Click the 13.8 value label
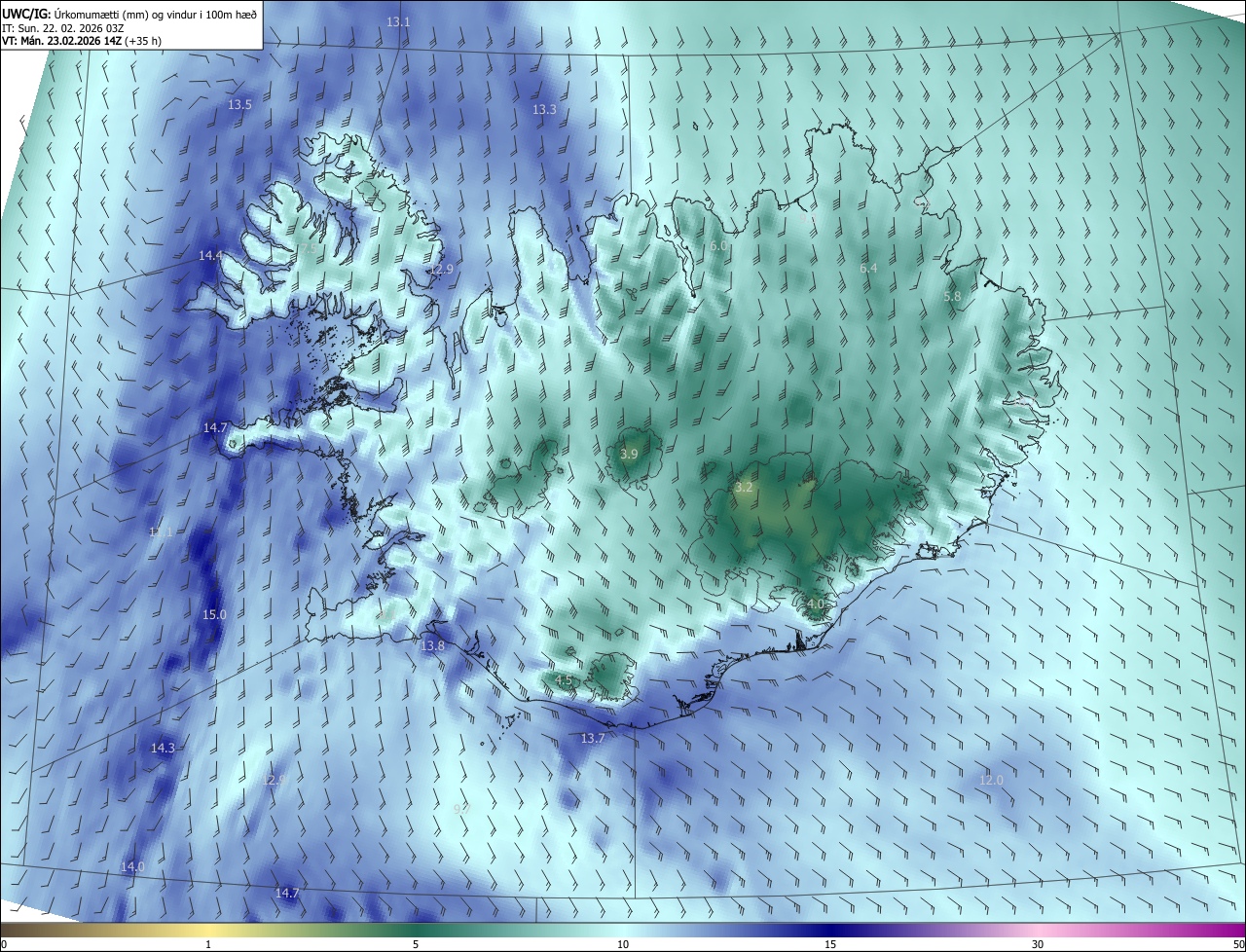 pos(432,645)
